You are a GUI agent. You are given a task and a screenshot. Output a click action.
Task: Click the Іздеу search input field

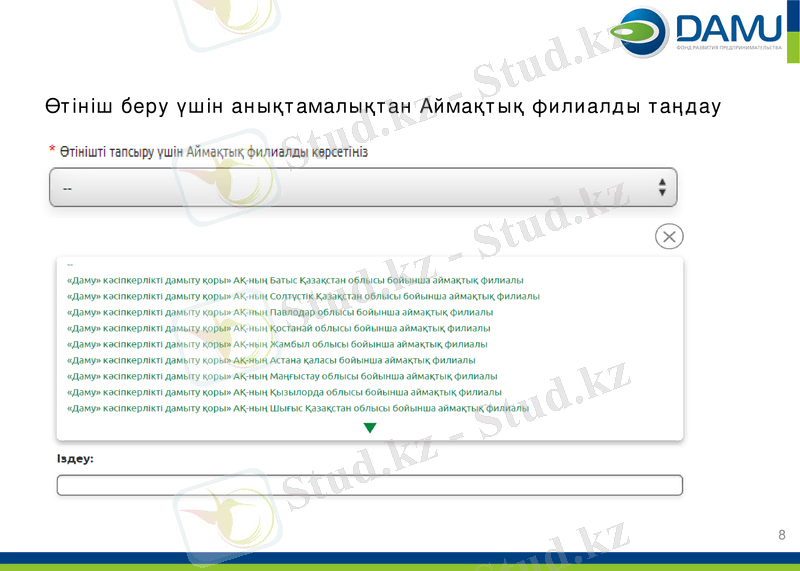[369, 485]
